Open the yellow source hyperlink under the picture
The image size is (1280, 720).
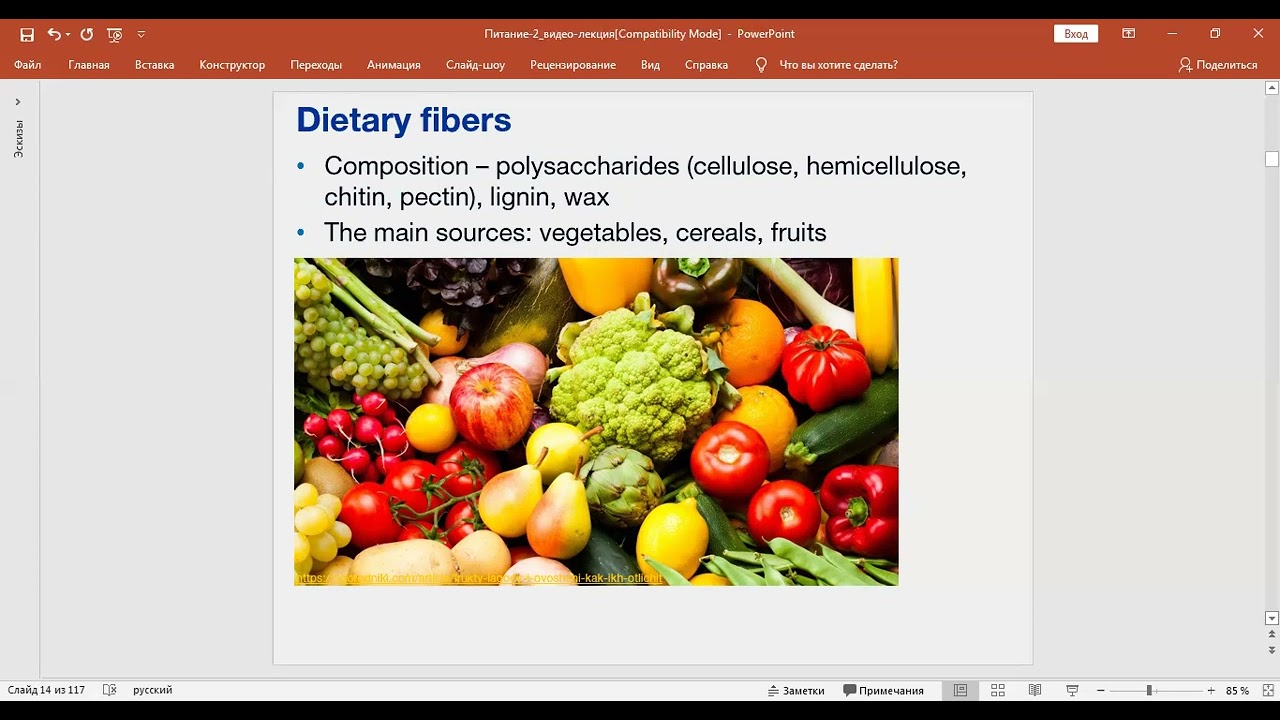(x=479, y=578)
